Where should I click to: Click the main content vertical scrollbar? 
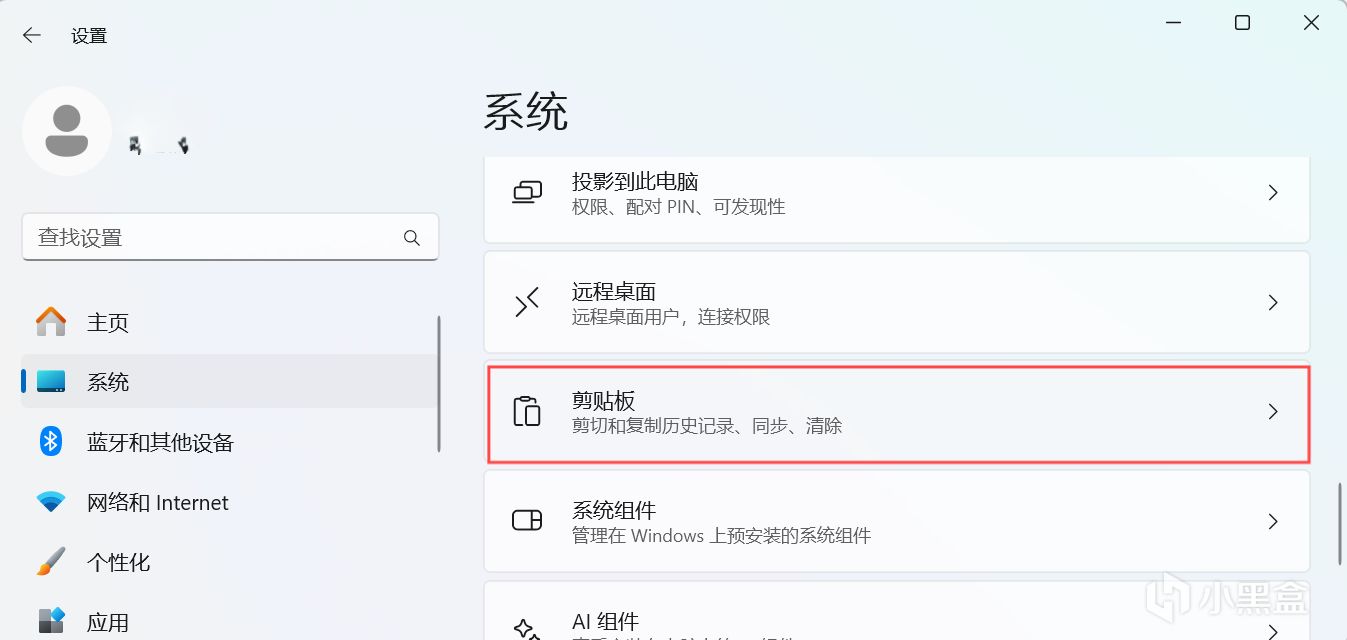tap(1340, 526)
